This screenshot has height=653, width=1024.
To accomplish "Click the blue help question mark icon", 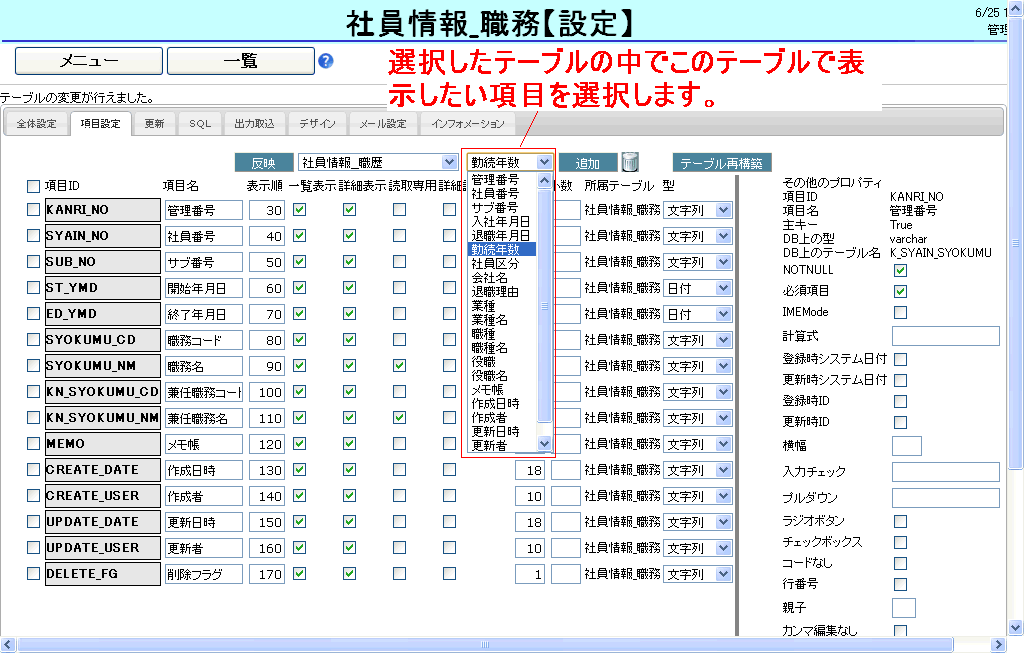I will [x=325, y=61].
